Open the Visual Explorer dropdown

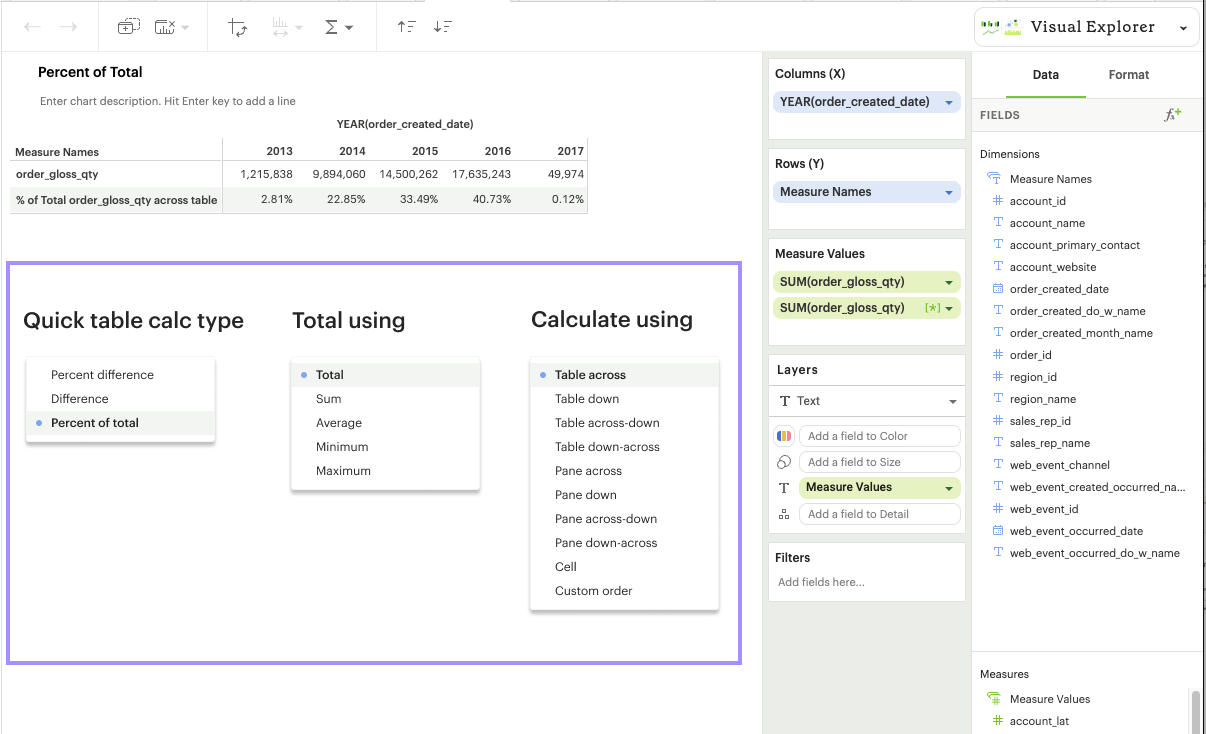[1085, 28]
